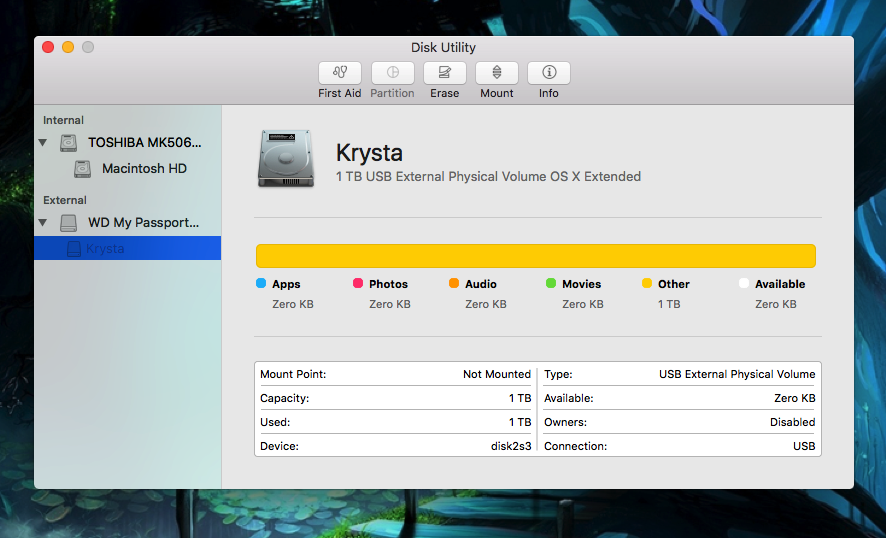Click the blue Apps legend dot
The height and width of the screenshot is (538, 886).
pyautogui.click(x=261, y=284)
